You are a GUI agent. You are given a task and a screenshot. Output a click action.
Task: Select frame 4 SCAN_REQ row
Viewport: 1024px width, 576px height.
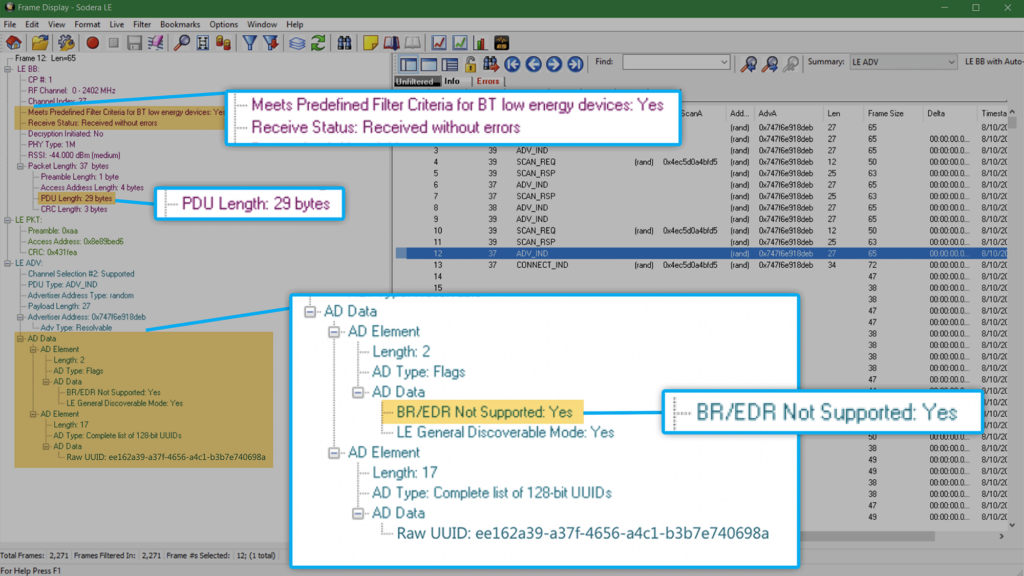pos(701,162)
